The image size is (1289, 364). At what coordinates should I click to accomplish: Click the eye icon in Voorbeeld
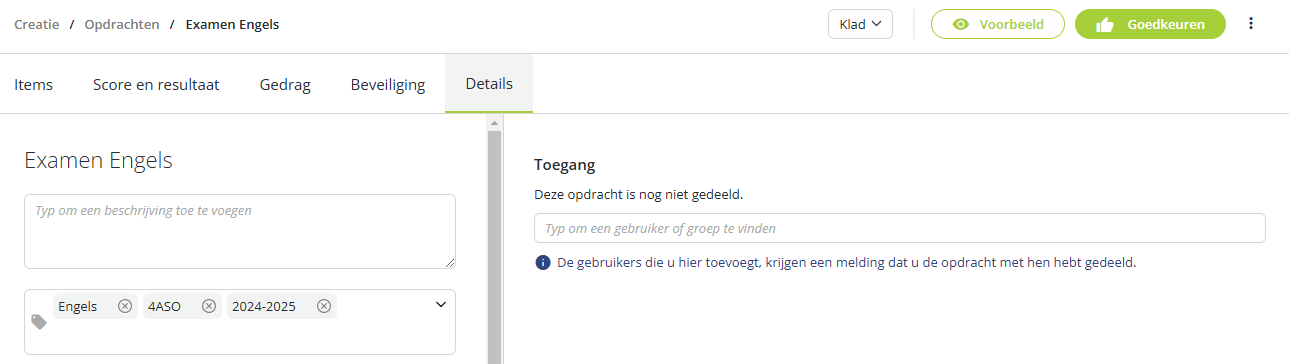tap(961, 24)
